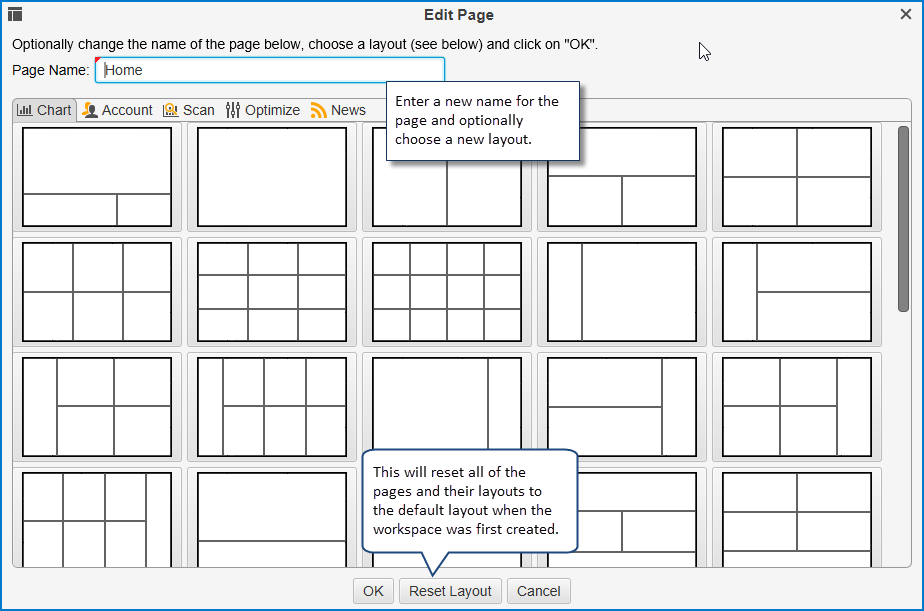Choose the twelve-panel 3x4 grid layout

coord(447,292)
